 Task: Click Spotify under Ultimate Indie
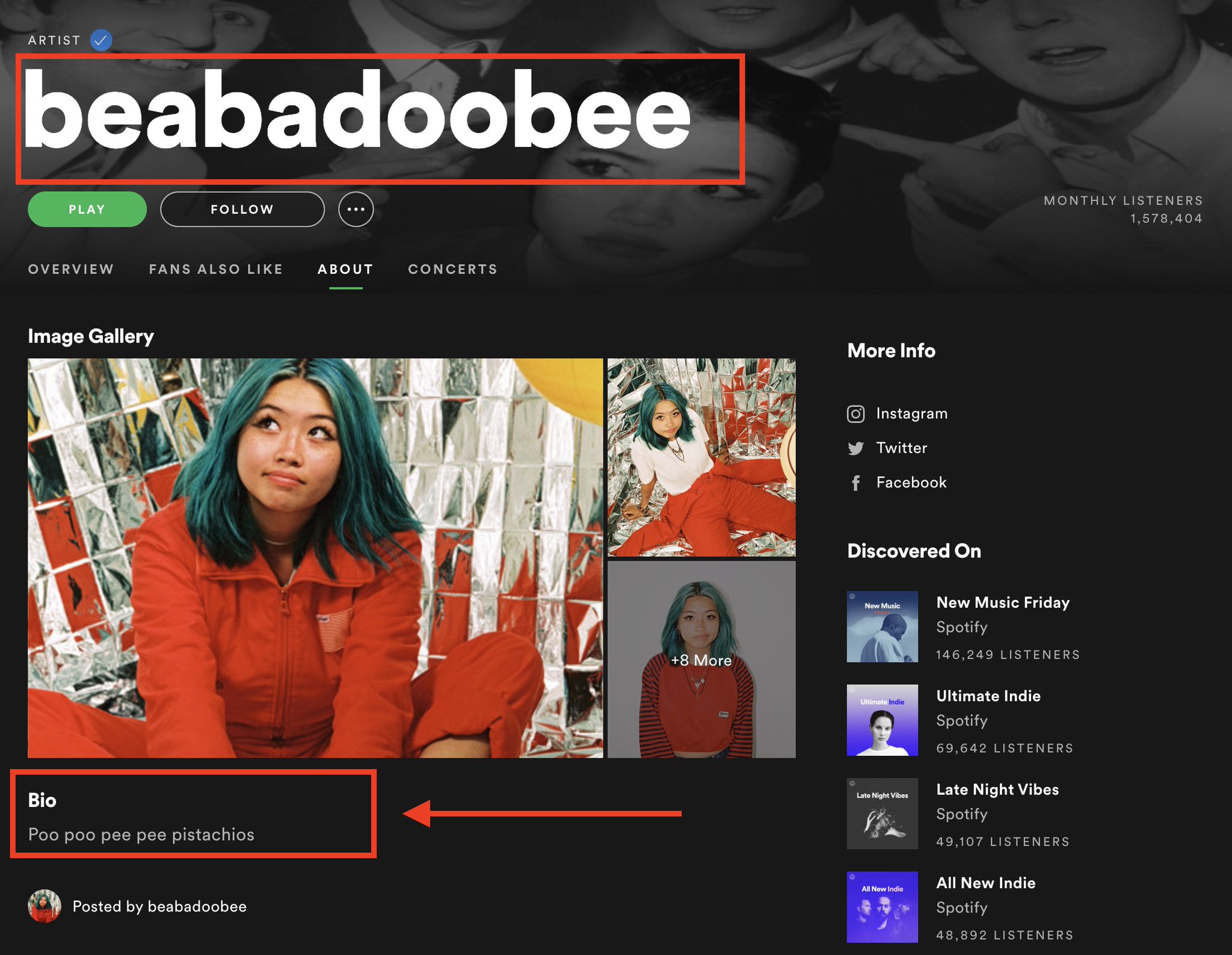click(962, 721)
